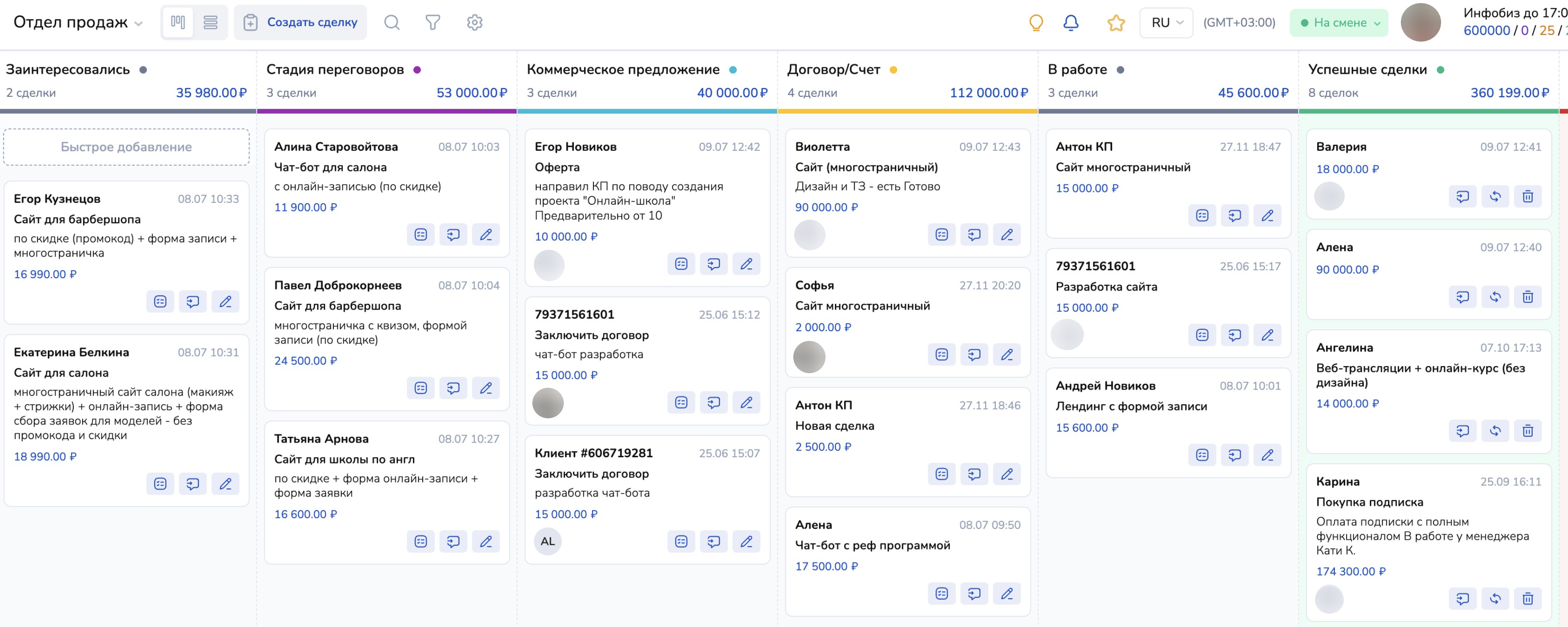This screenshot has width=1568, height=627.
Task: Switch to list view
Action: [x=210, y=23]
